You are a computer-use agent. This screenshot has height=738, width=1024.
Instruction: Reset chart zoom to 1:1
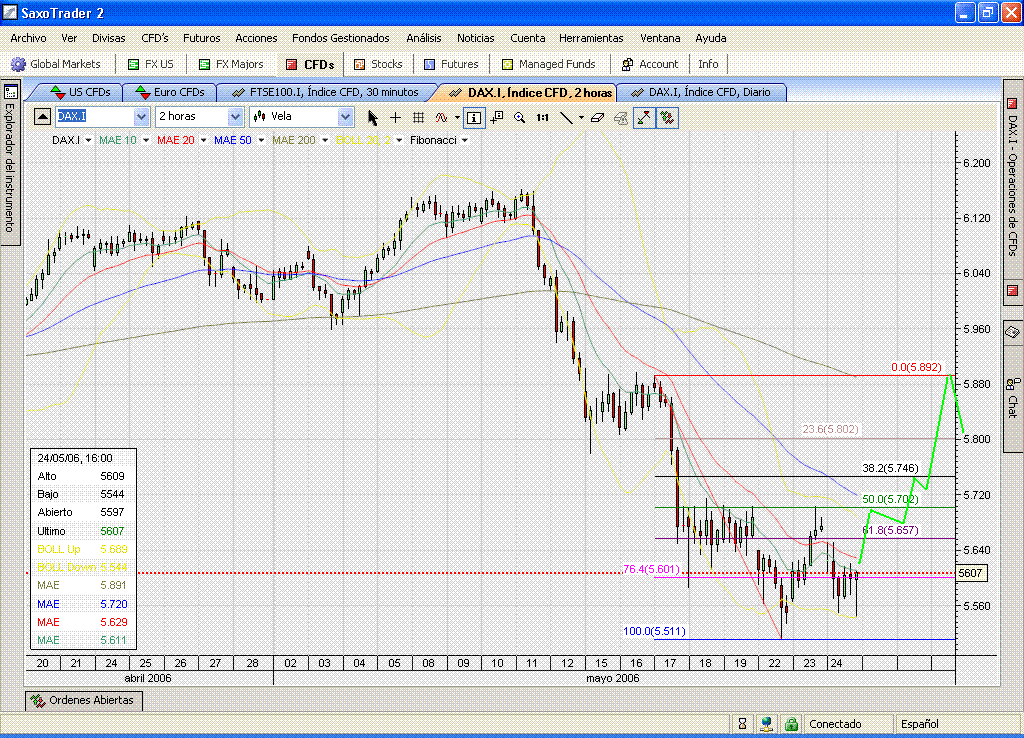click(x=543, y=118)
